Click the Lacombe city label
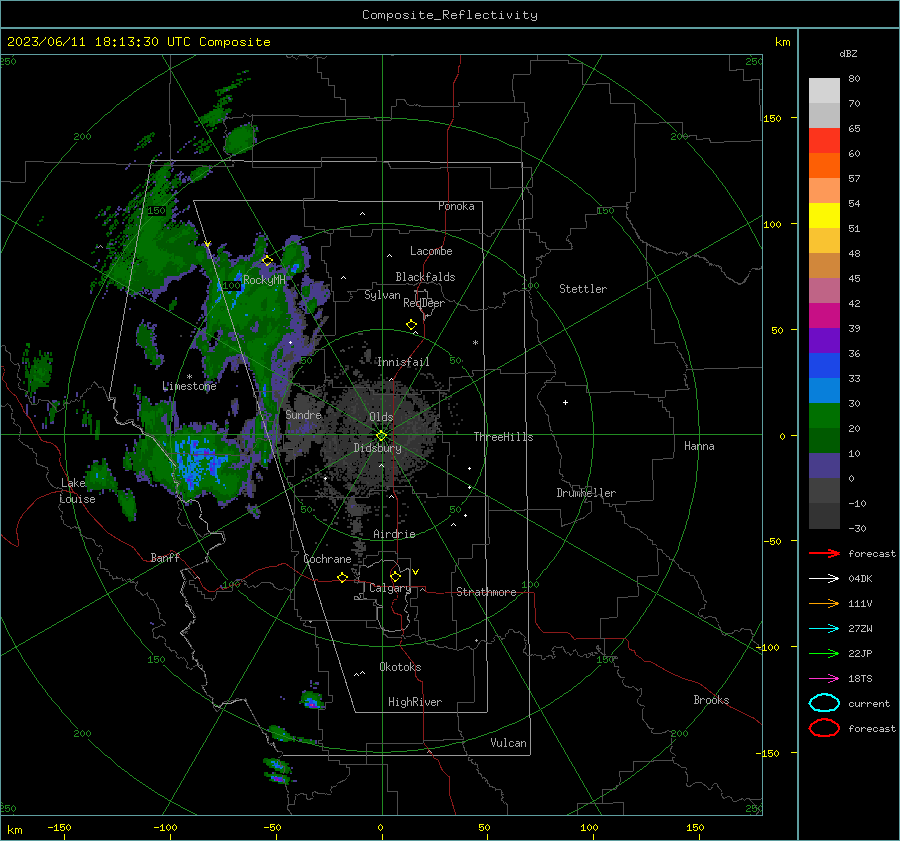This screenshot has height=841, width=900. coord(431,251)
